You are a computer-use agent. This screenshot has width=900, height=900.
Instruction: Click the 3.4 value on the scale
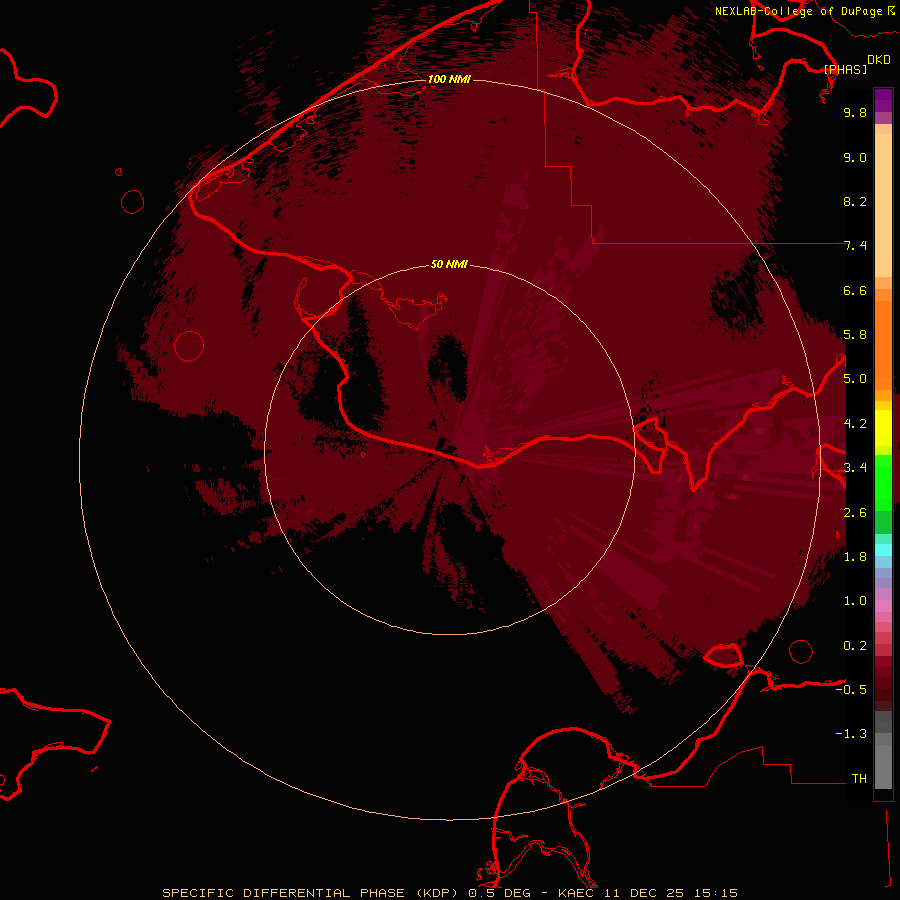click(x=855, y=468)
